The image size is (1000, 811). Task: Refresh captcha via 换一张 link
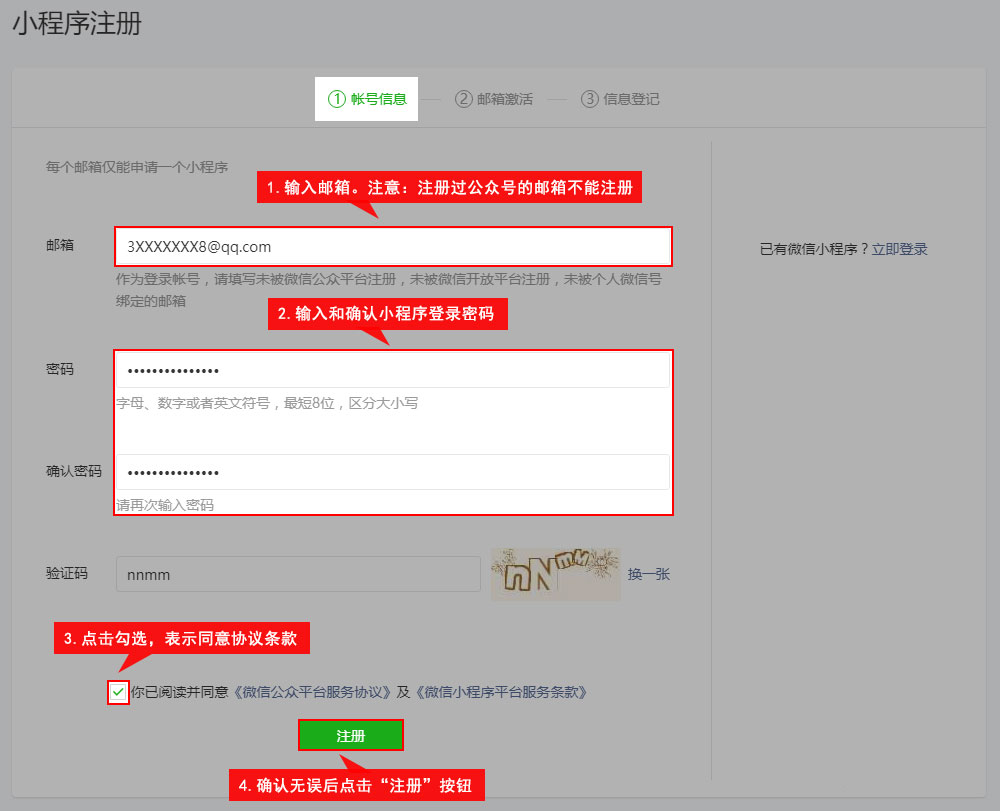[x=648, y=574]
